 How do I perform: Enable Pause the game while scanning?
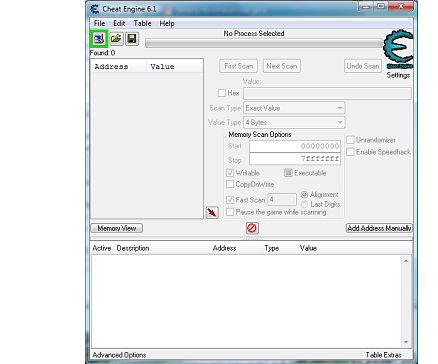tap(230, 212)
